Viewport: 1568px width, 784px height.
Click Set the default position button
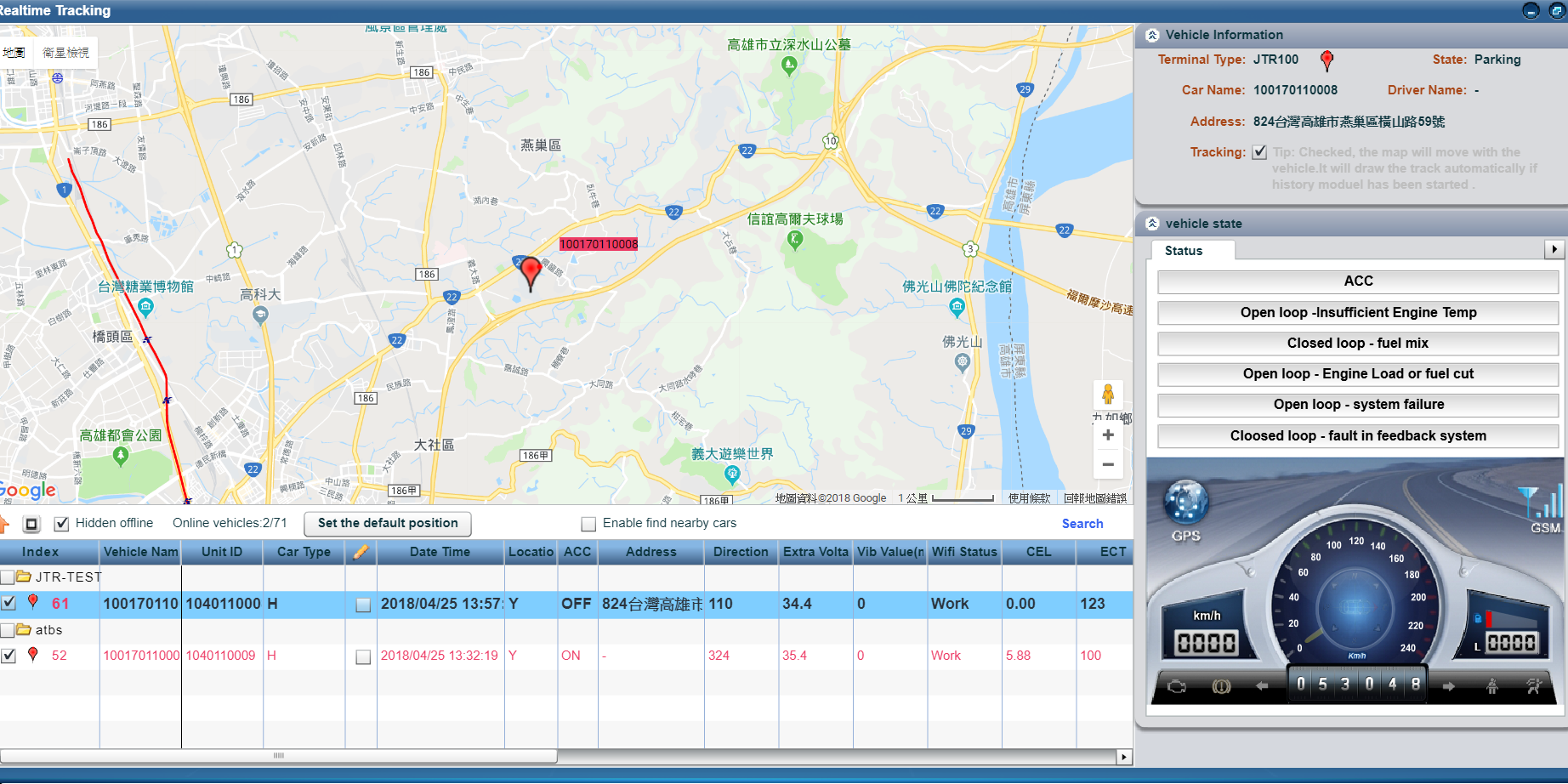(388, 523)
